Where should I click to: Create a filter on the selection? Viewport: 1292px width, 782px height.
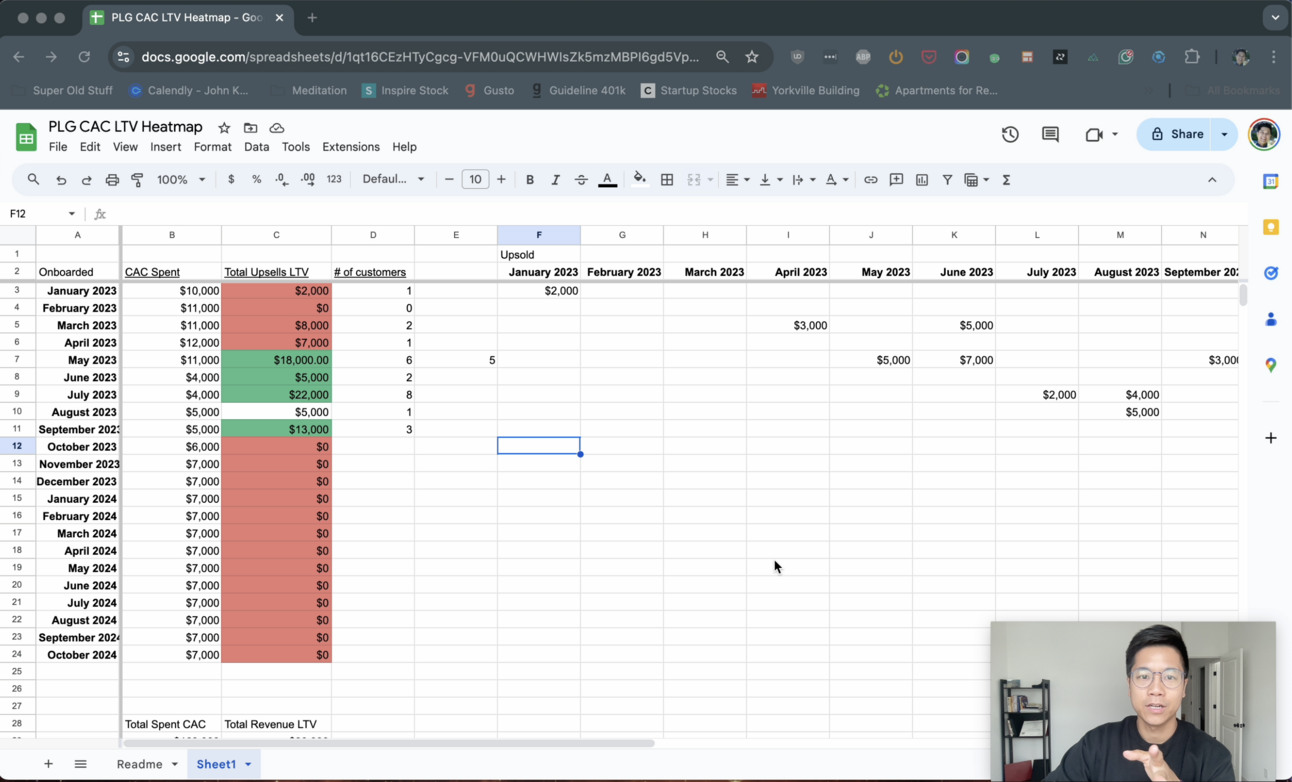click(x=947, y=179)
